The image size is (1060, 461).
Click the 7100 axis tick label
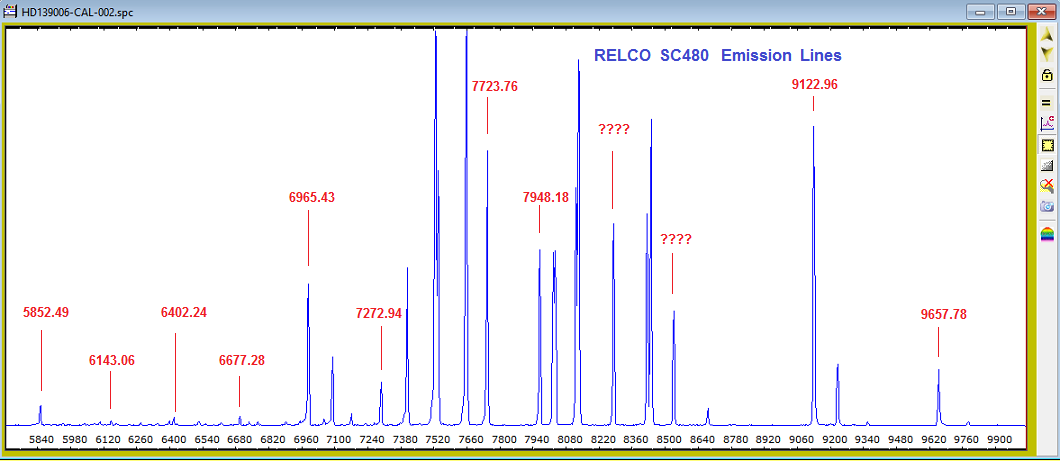[338, 439]
